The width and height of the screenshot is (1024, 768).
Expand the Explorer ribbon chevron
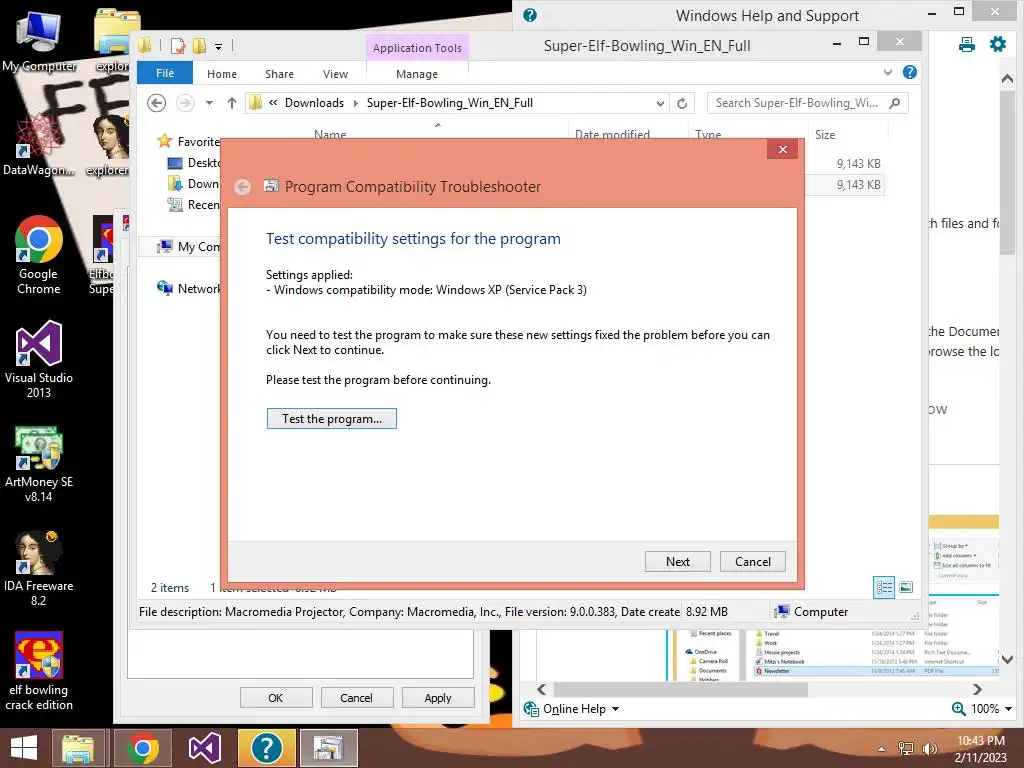pyautogui.click(x=888, y=72)
